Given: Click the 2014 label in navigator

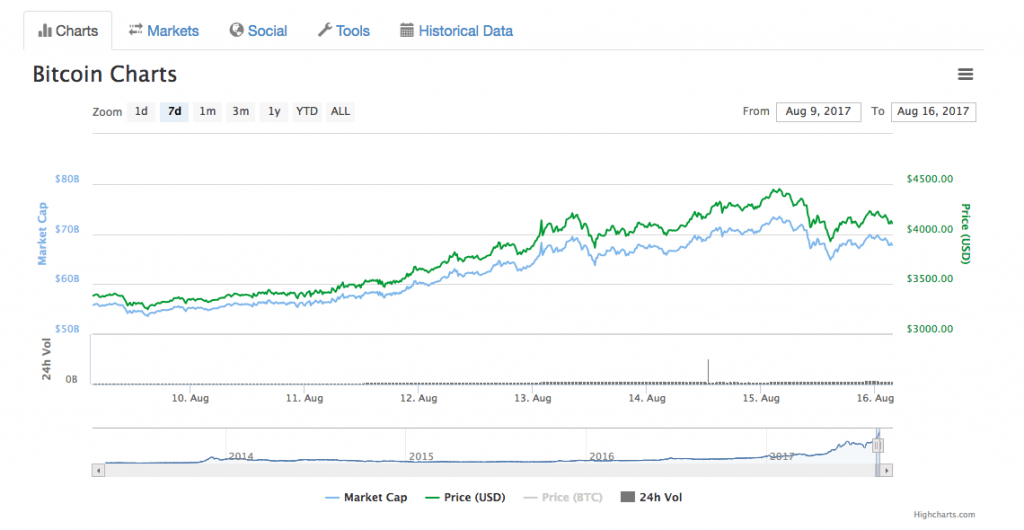Looking at the screenshot, I should click(x=240, y=456).
